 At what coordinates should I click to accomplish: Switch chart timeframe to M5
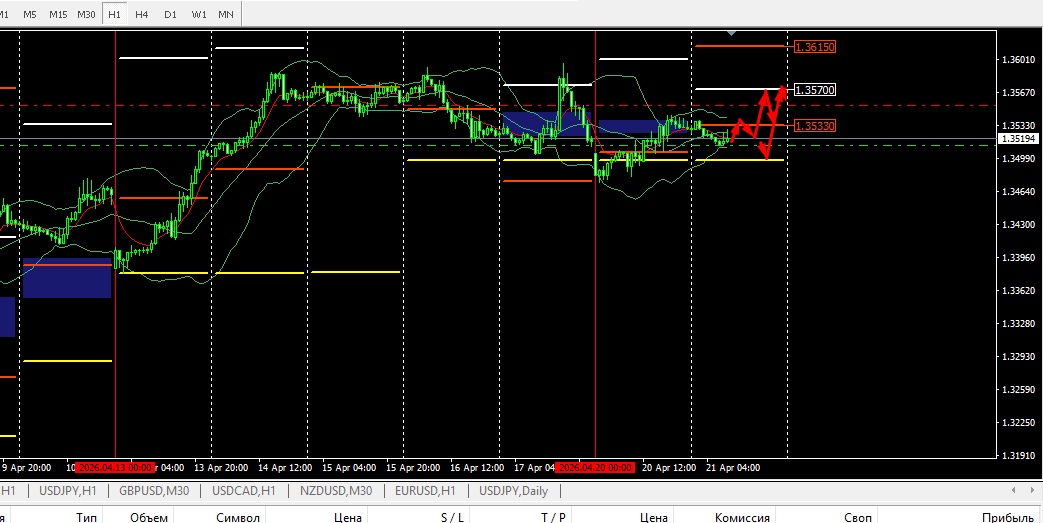30,14
